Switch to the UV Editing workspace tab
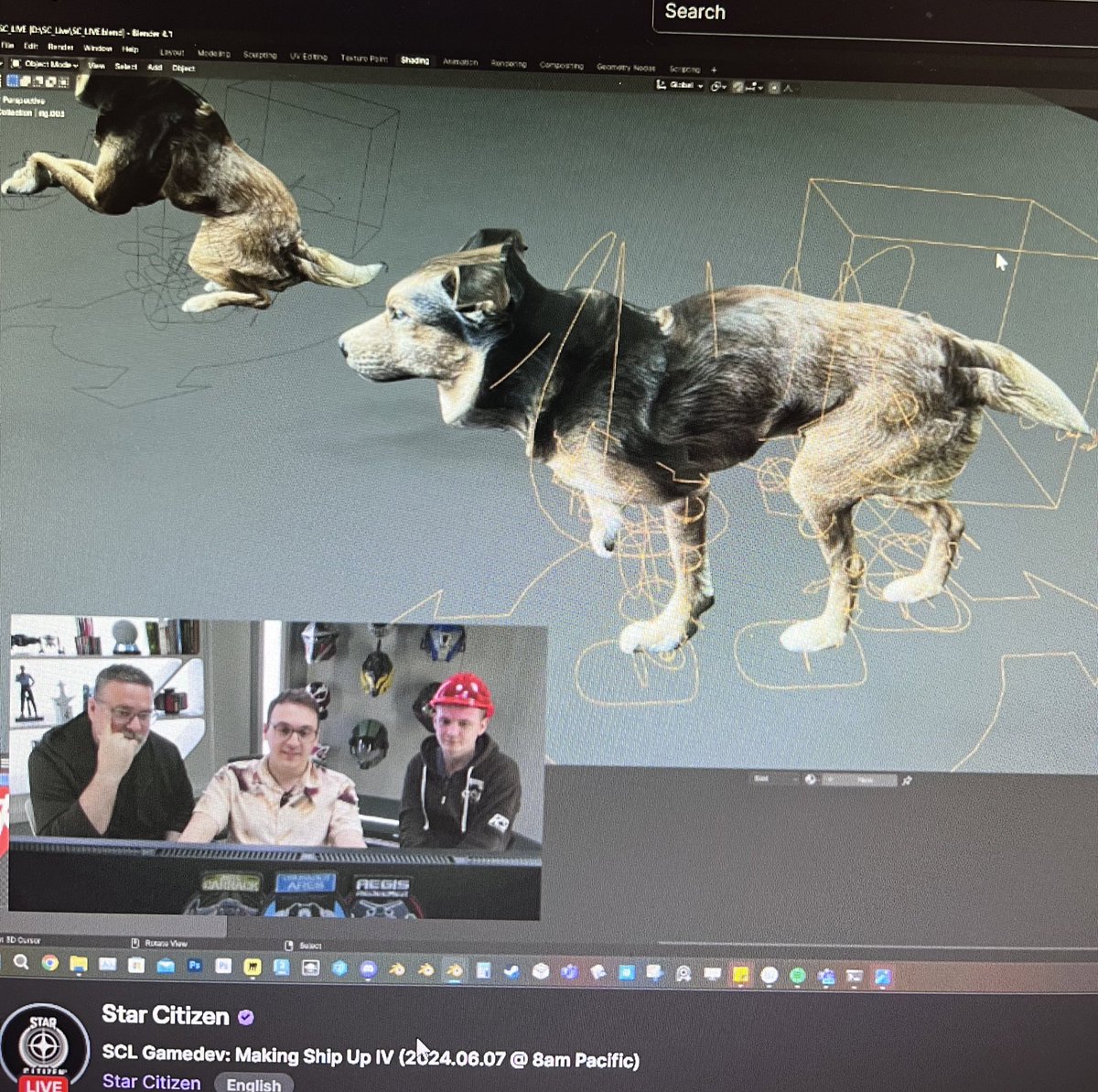 coord(308,57)
